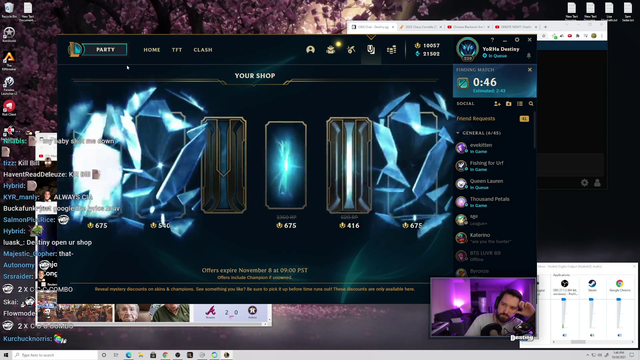Viewport: 640px width, 360px height.
Task: Click the PARTY button
Action: [105, 50]
